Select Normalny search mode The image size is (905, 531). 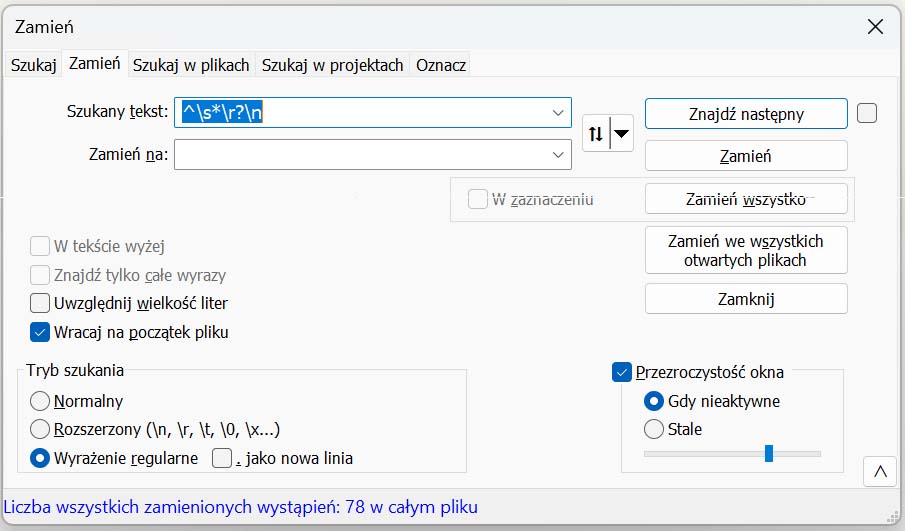[x=40, y=401]
